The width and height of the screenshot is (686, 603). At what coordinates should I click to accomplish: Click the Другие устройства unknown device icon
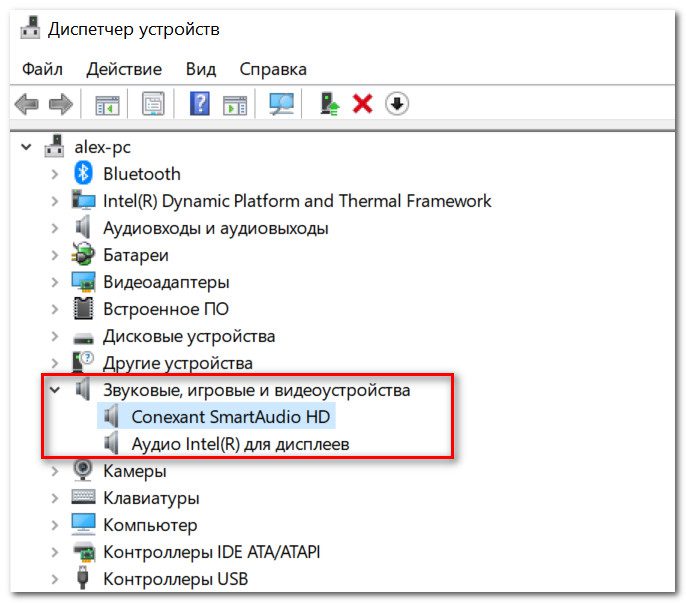pyautogui.click(x=83, y=361)
